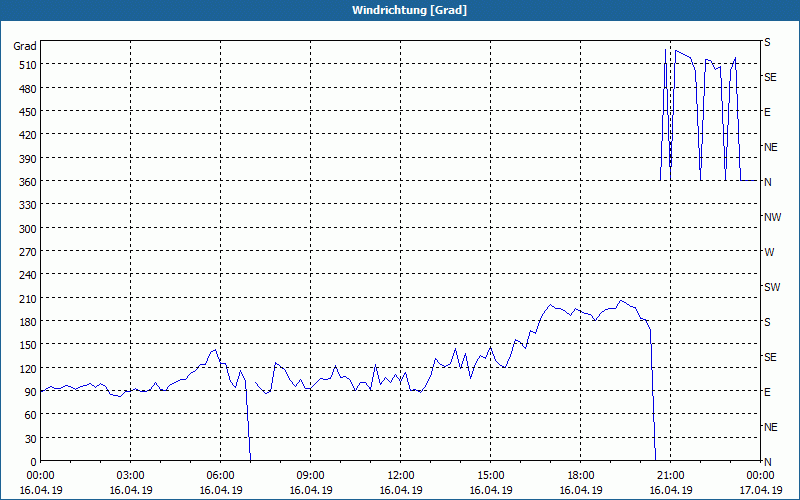This screenshot has width=800, height=500.
Task: Select the 12:00 time label
Action: (x=401, y=476)
